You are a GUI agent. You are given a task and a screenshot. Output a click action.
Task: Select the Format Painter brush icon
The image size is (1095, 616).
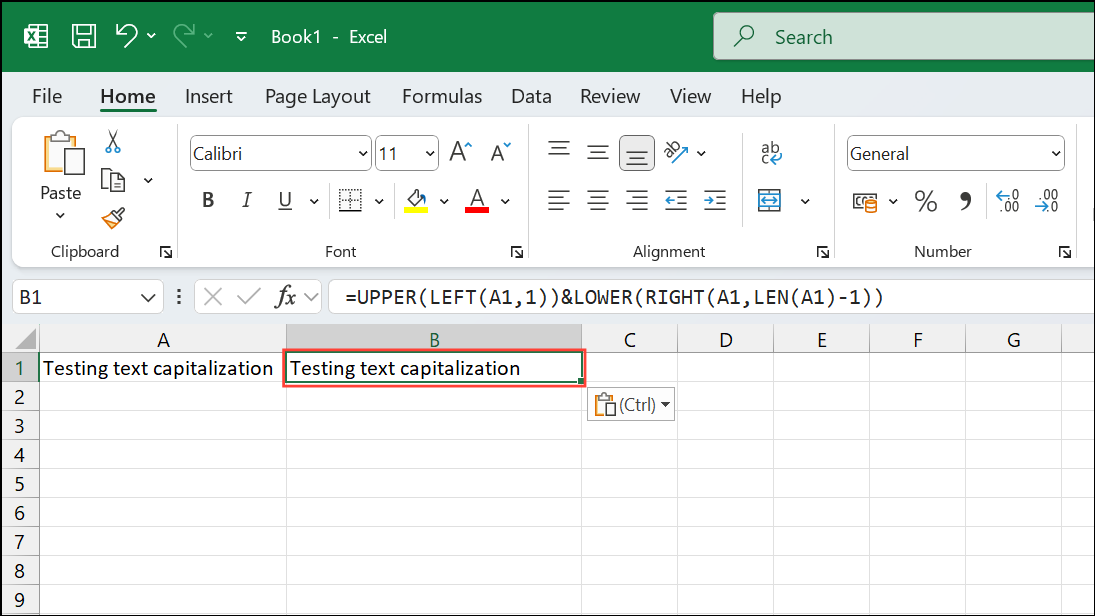(113, 218)
